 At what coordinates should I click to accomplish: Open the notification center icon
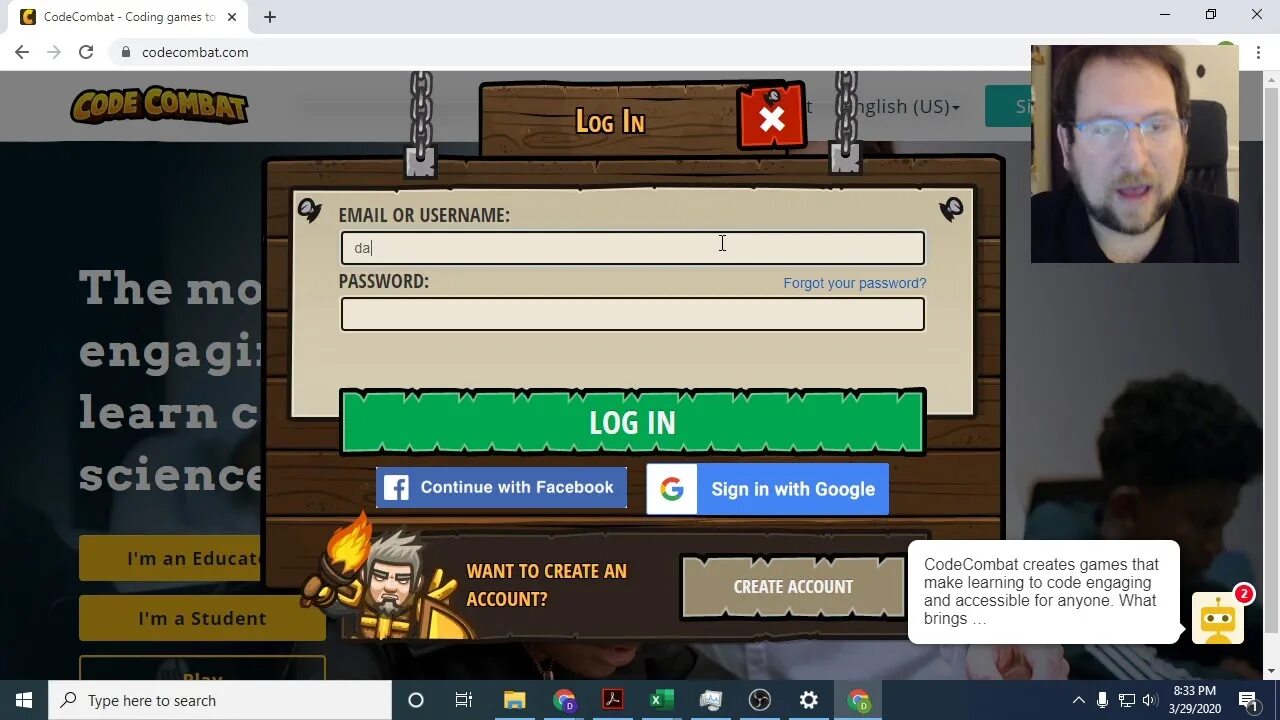(1249, 700)
